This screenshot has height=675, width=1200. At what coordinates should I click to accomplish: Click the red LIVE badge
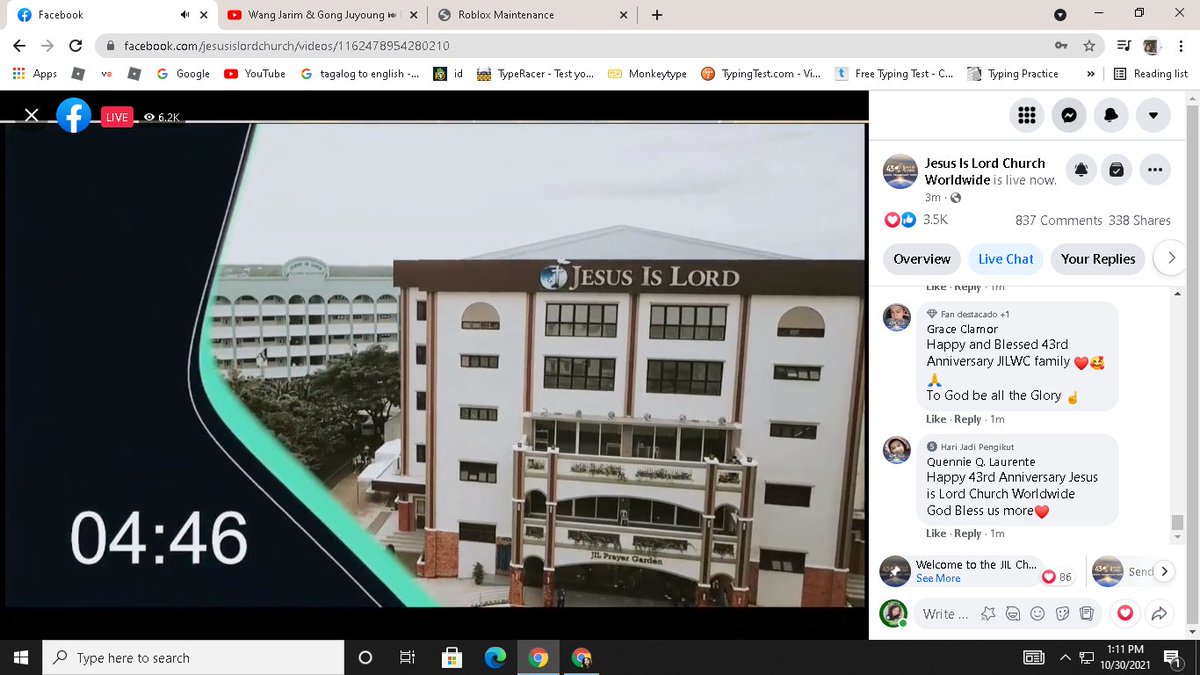click(117, 117)
